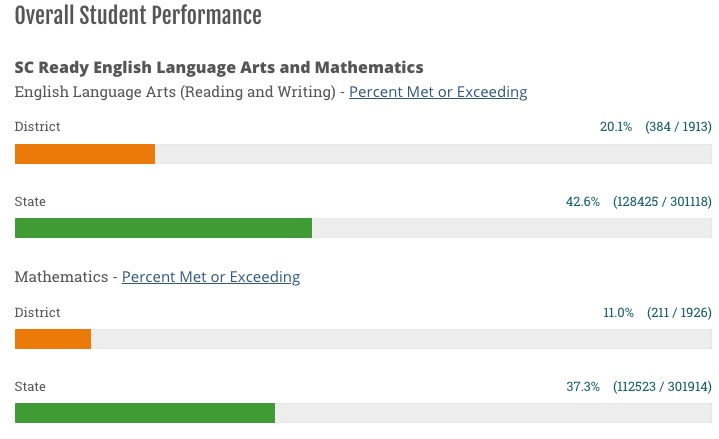Click the Mathematics section label
719x439 pixels.
(x=61, y=277)
